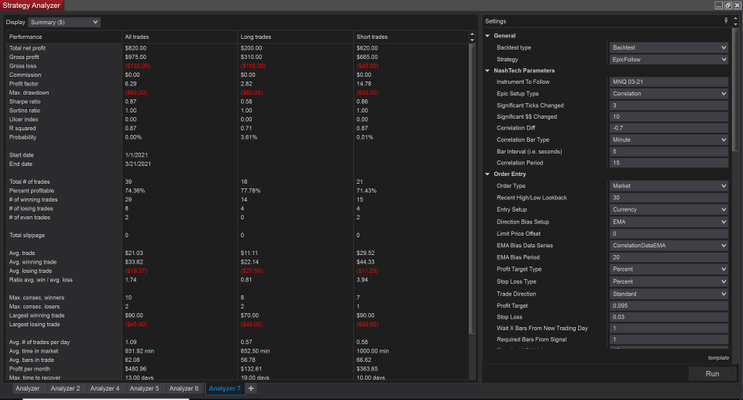The width and height of the screenshot is (743, 400).
Task: Run the backtest with Run button
Action: coord(712,374)
